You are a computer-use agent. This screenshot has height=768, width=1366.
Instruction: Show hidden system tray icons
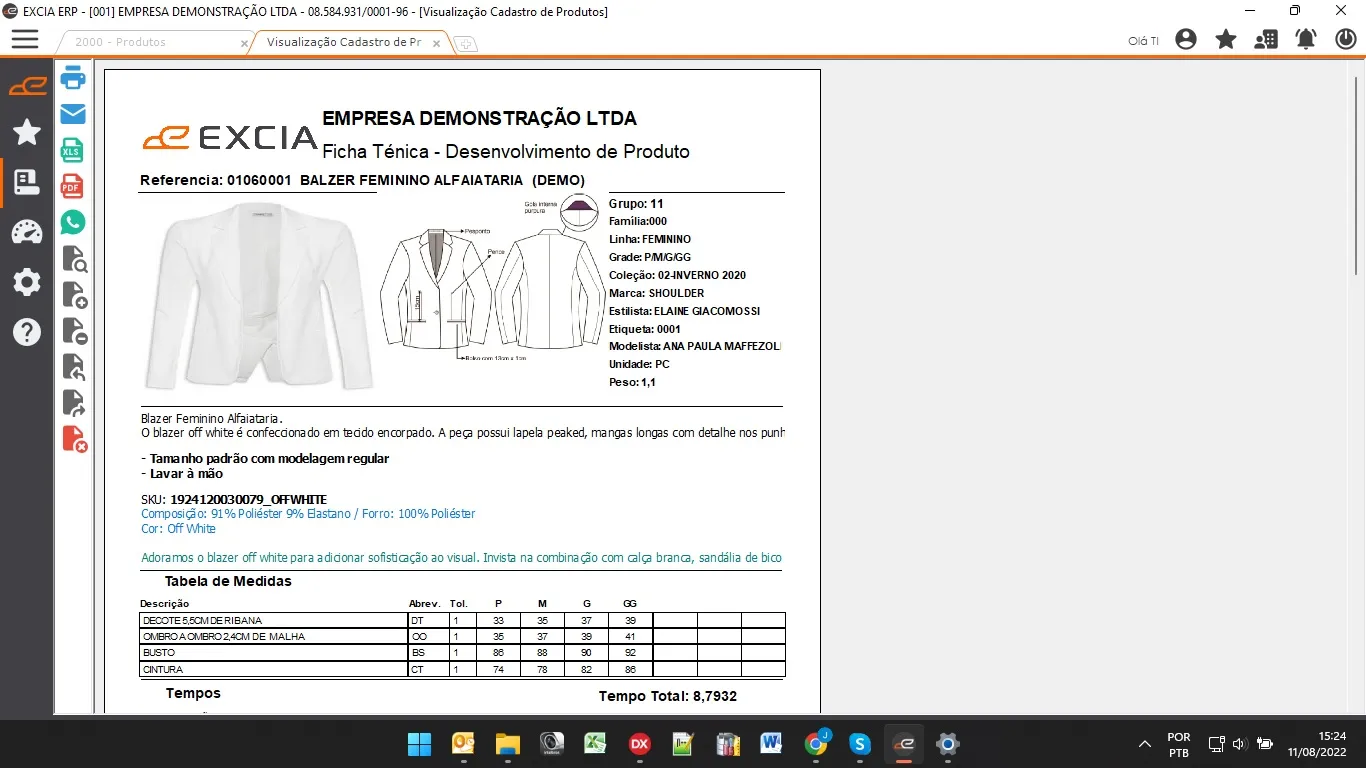point(1144,744)
